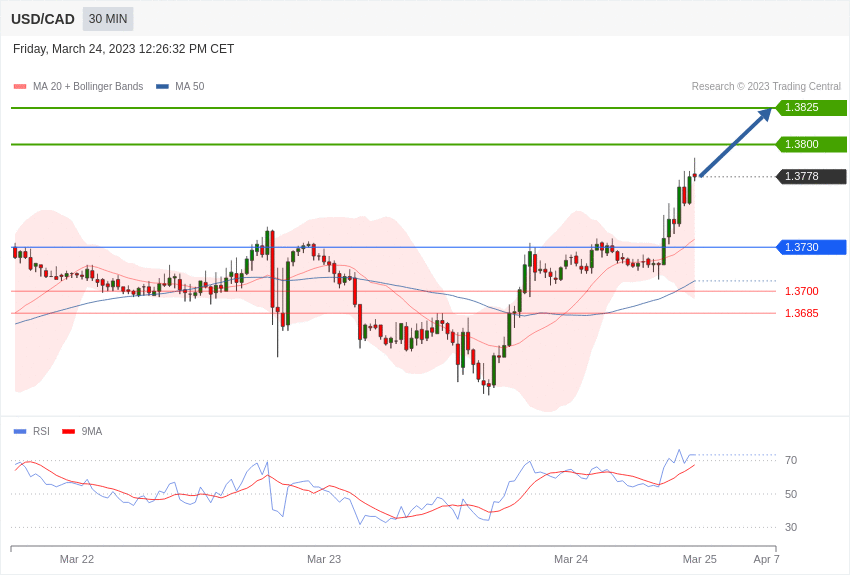This screenshot has width=850, height=576.
Task: Click the Mar 23 date on the axis
Action: [324, 559]
